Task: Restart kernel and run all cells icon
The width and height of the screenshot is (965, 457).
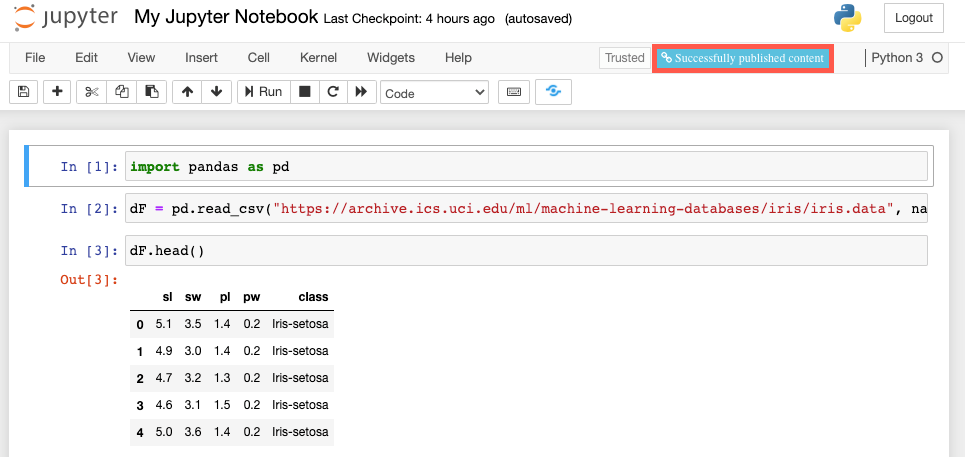Action: (361, 92)
